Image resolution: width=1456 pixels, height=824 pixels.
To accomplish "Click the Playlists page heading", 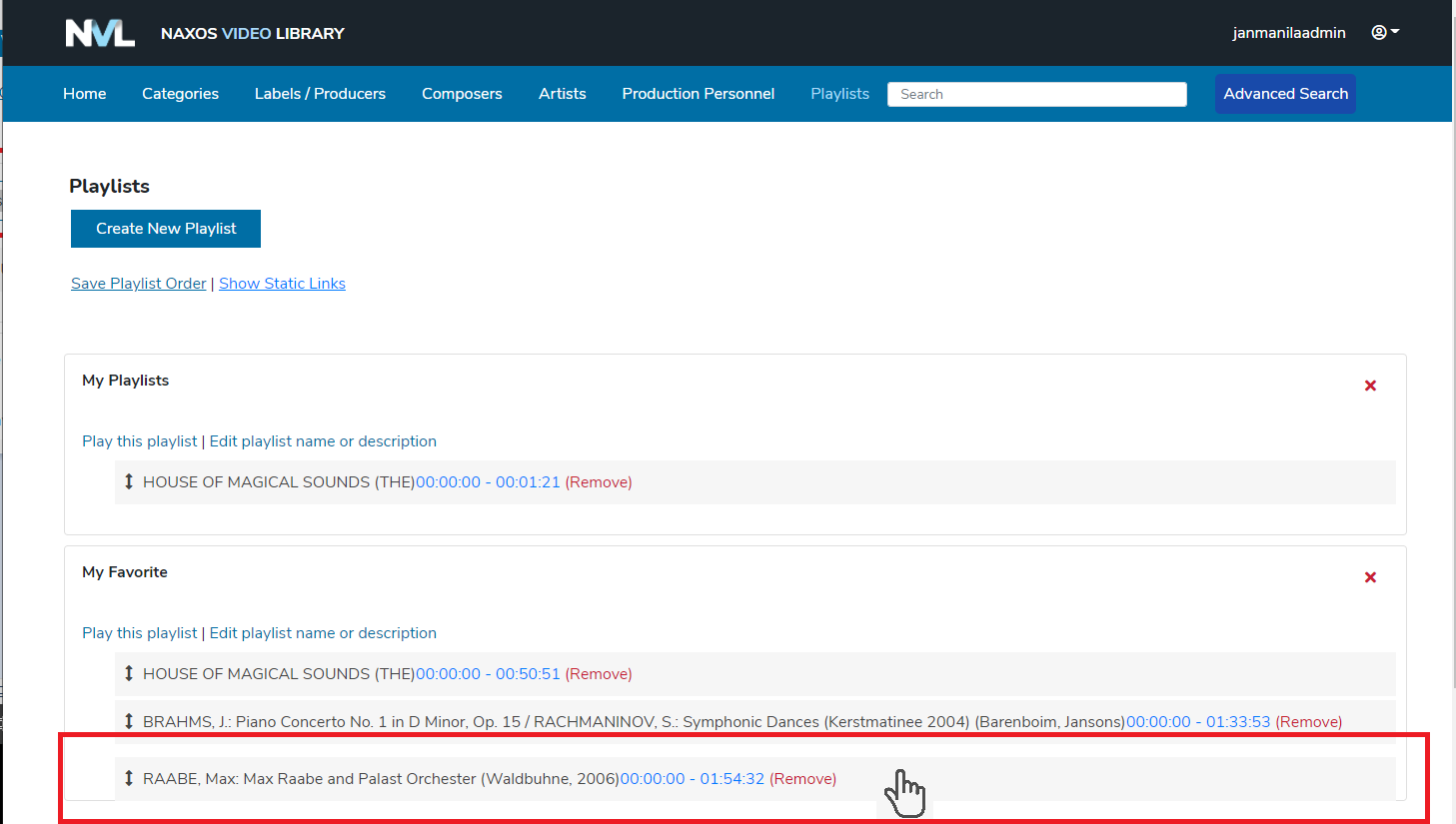I will pyautogui.click(x=109, y=186).
